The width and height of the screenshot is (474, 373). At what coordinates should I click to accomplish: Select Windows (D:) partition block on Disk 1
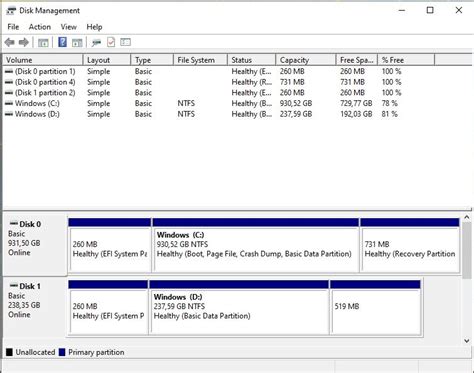click(239, 307)
